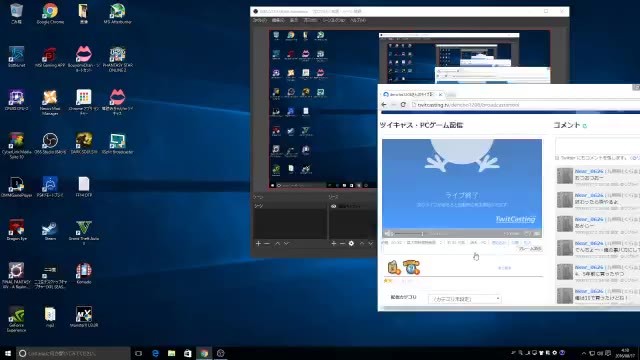Viewport: 640px width, 360px height.
Task: Launch CyberLink Media Suite 10 shortcut
Action: 16,146
